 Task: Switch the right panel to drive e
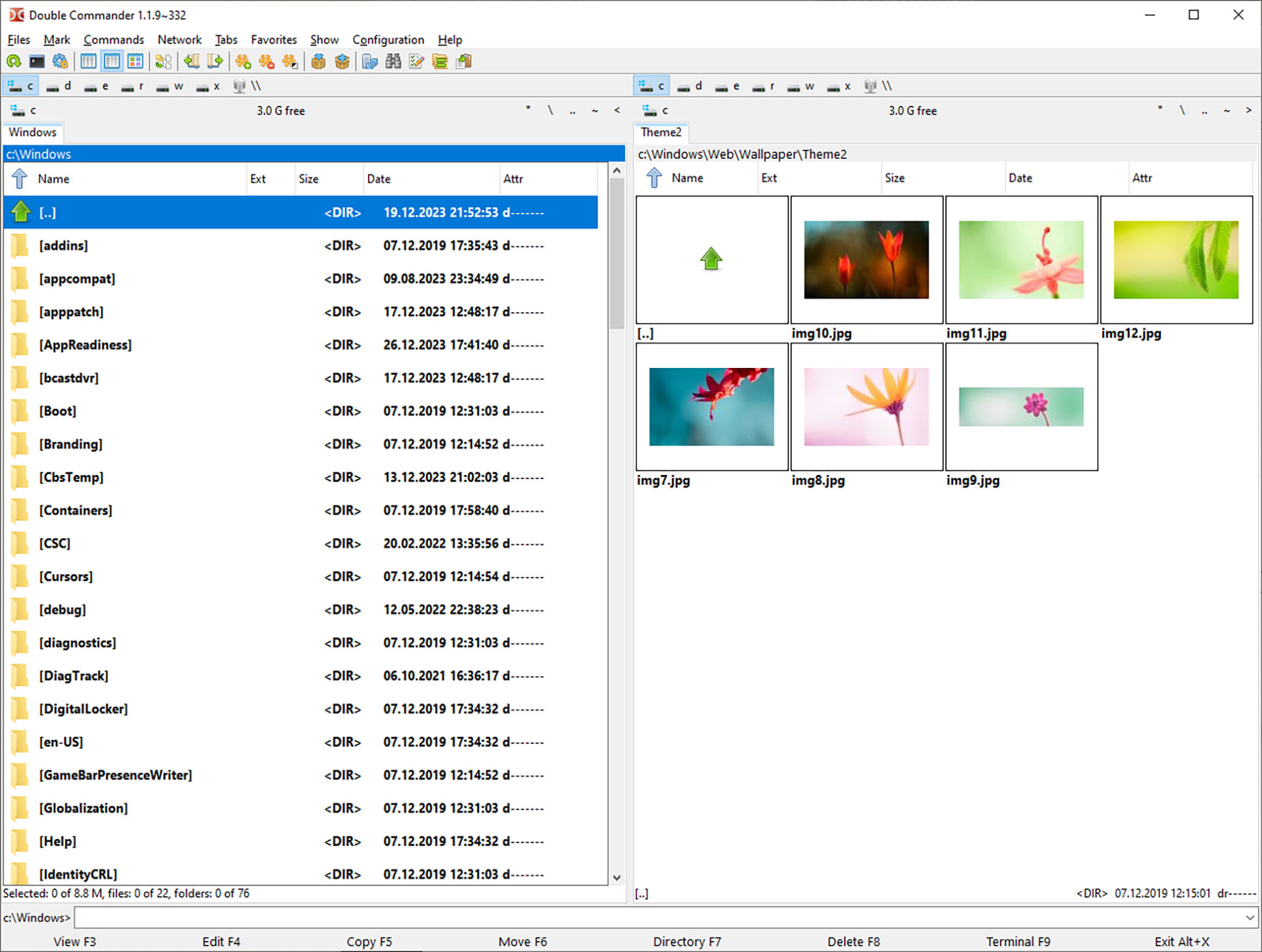point(726,85)
